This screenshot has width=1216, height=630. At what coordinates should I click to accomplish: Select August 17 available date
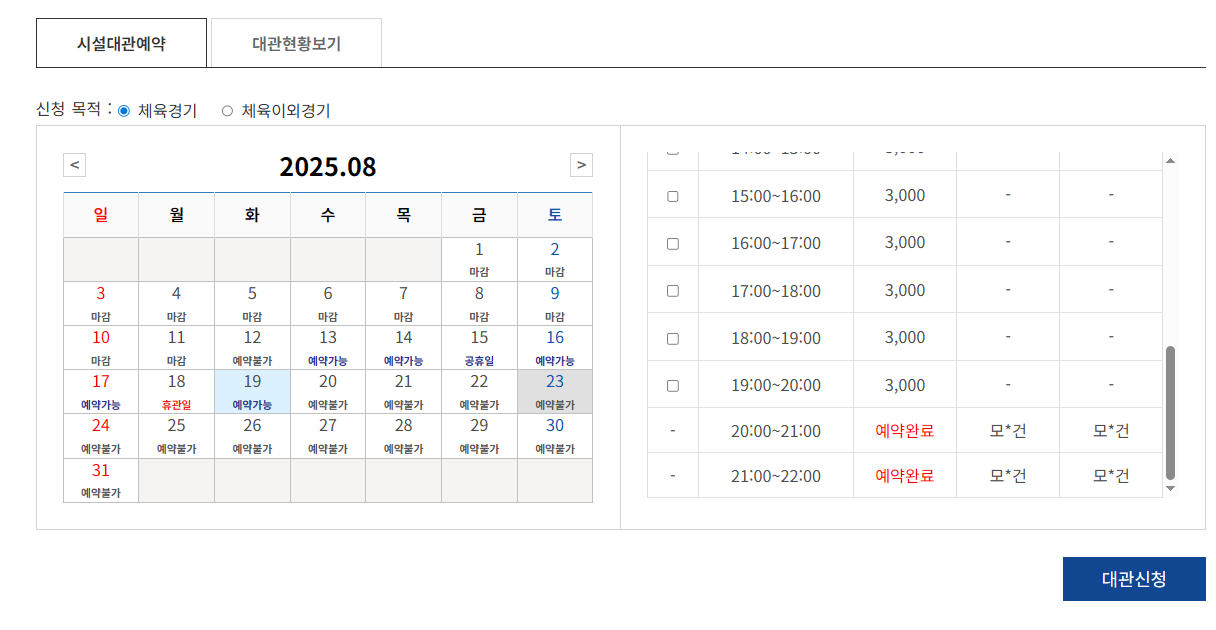101,391
